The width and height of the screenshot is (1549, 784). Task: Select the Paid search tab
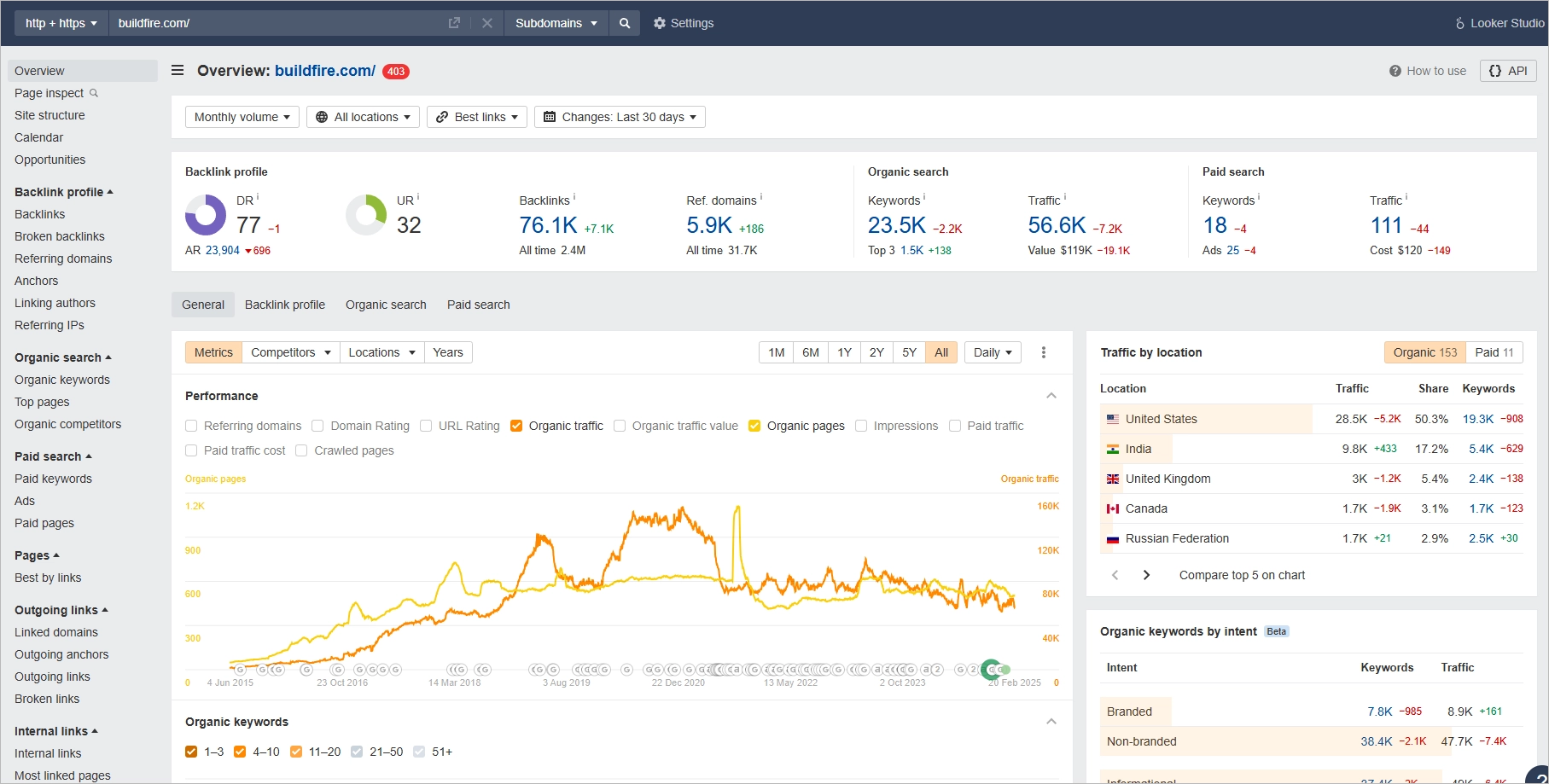point(478,305)
